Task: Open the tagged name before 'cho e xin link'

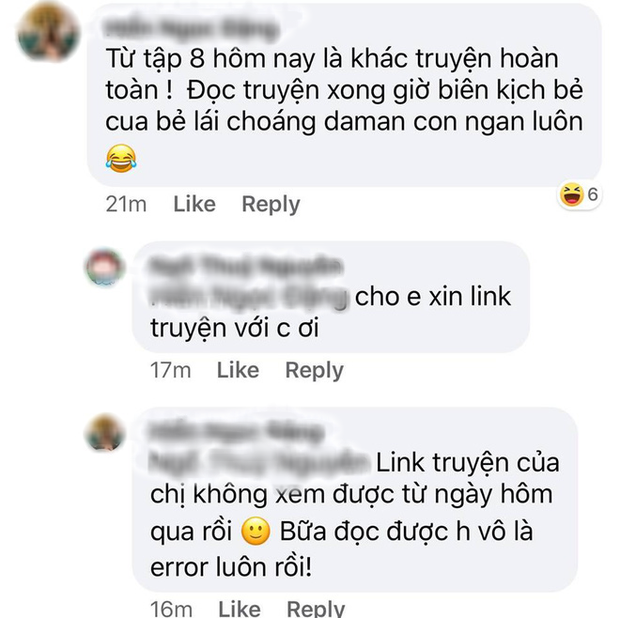Action: pos(250,298)
